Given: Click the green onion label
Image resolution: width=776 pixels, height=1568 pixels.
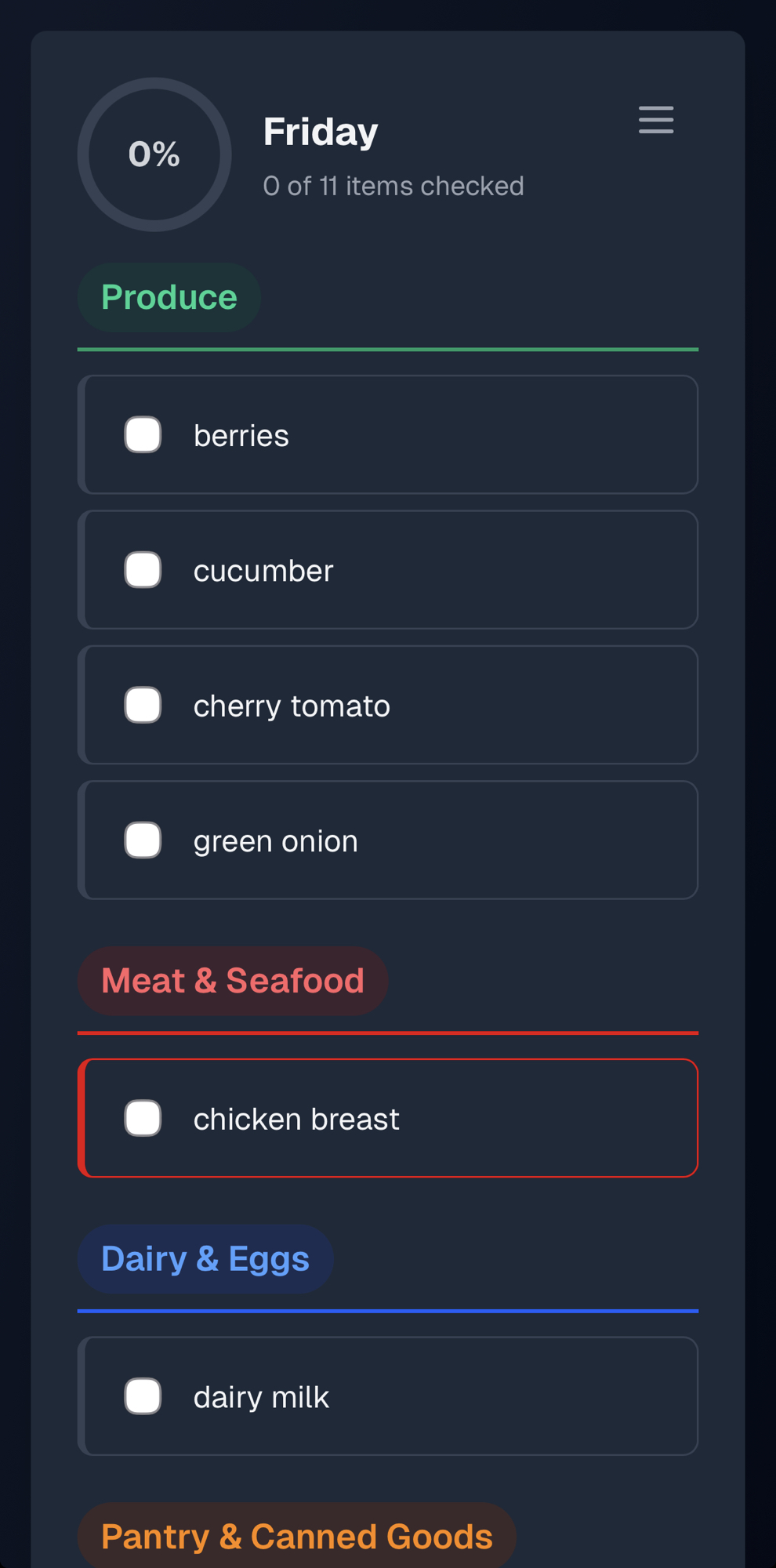Looking at the screenshot, I should [275, 841].
